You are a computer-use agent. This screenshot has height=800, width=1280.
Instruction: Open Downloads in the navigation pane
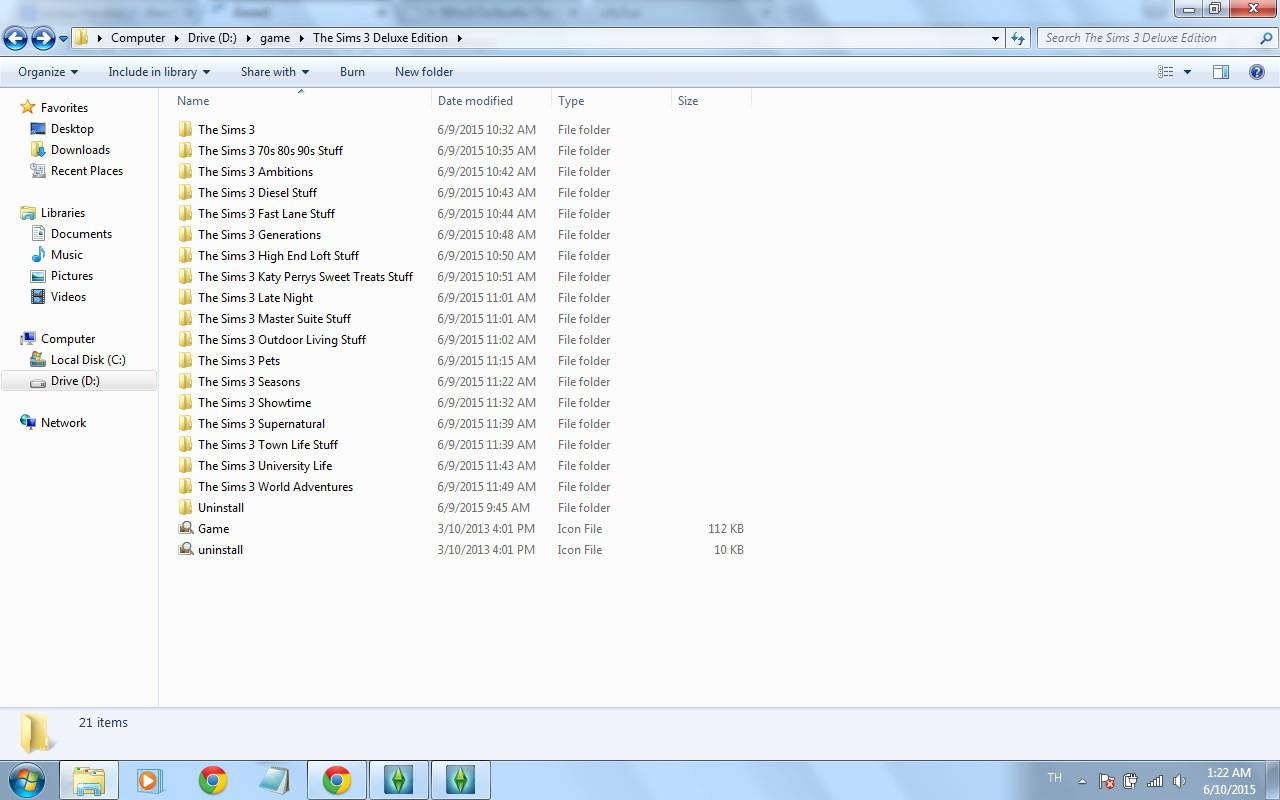coord(80,150)
